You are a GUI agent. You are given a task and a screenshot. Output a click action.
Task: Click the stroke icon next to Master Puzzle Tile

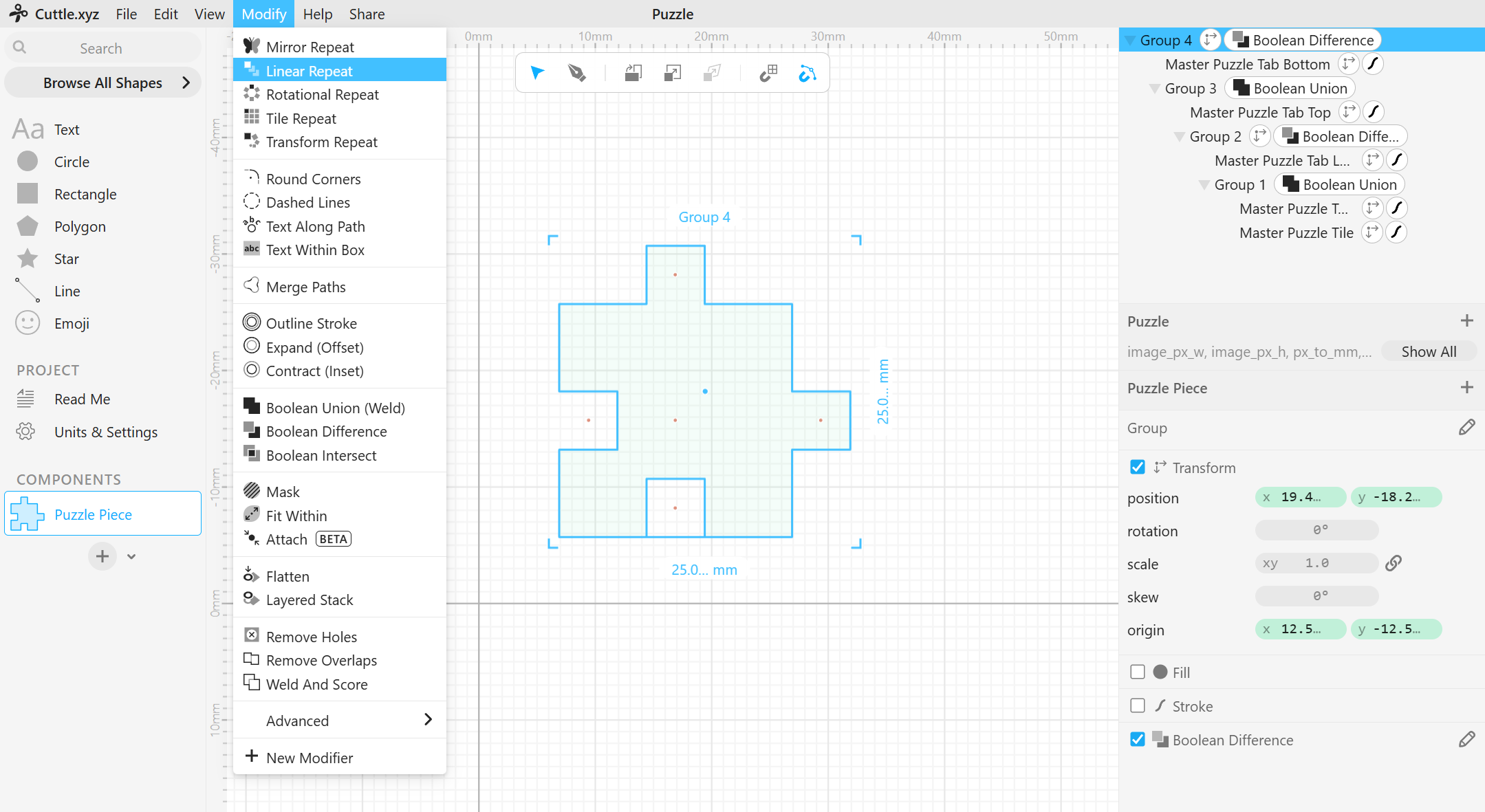[x=1396, y=232]
